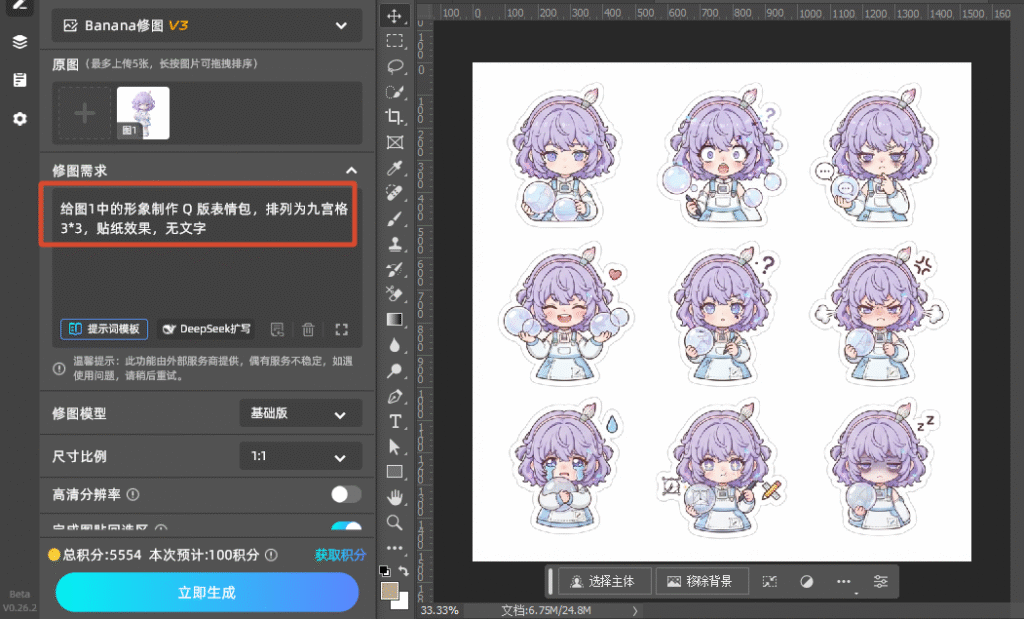Choose the Lasso tool
This screenshot has width=1024, height=619.
pos(394,67)
